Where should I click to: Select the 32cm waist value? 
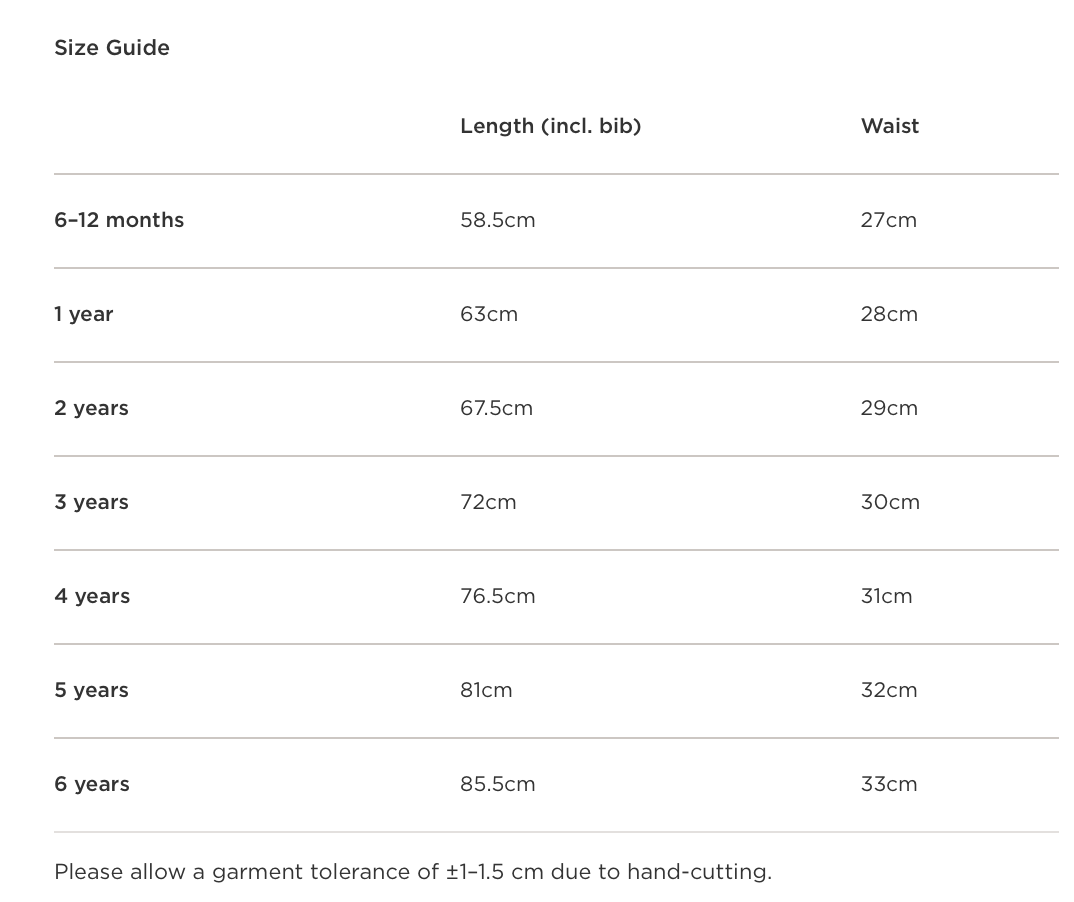pyautogui.click(x=888, y=690)
